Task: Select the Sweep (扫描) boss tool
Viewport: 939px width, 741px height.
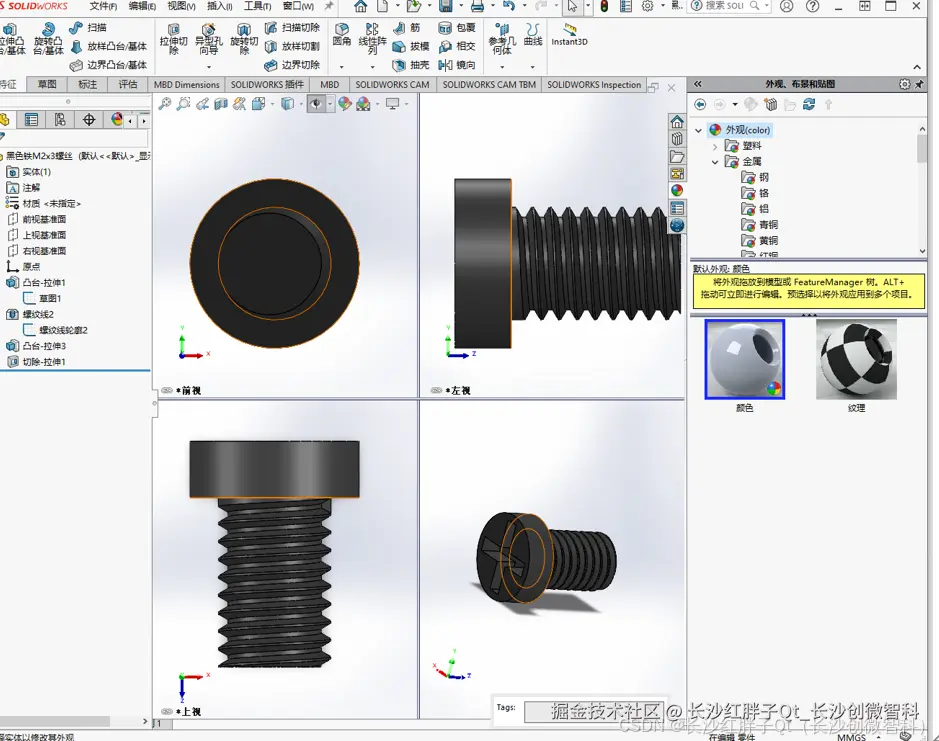Action: pos(87,28)
